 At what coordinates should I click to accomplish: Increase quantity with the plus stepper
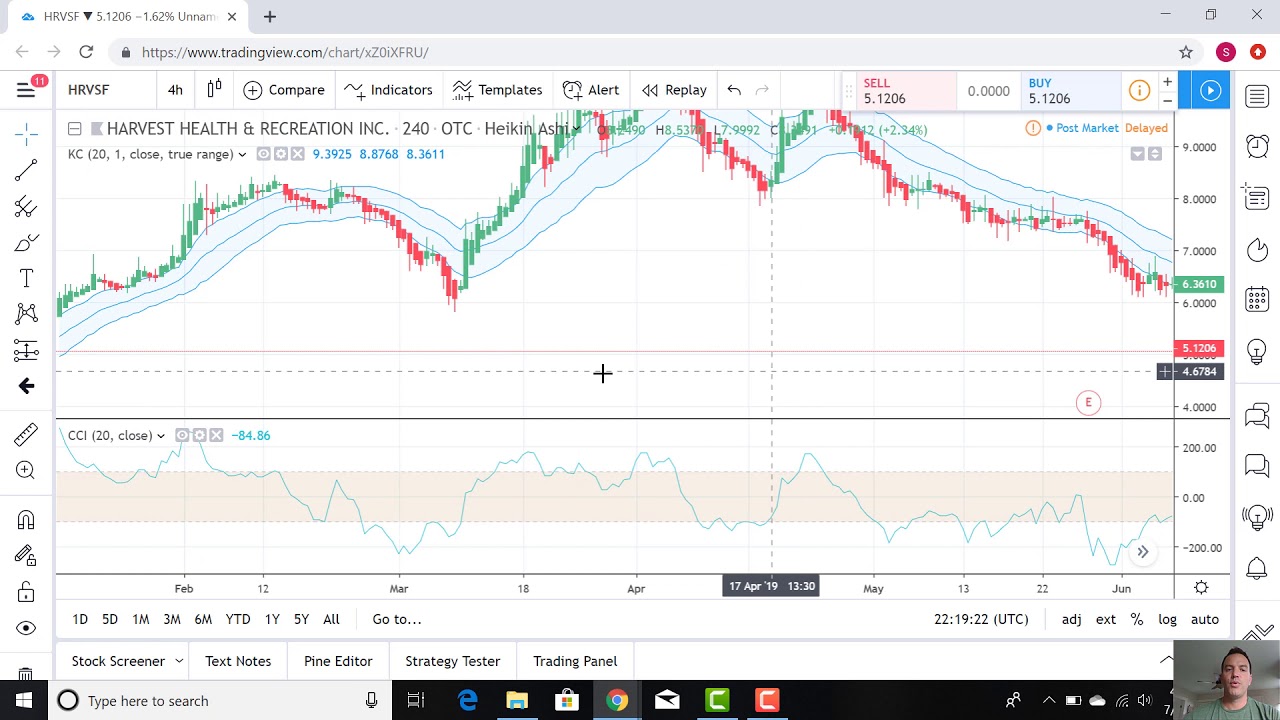pos(1167,82)
